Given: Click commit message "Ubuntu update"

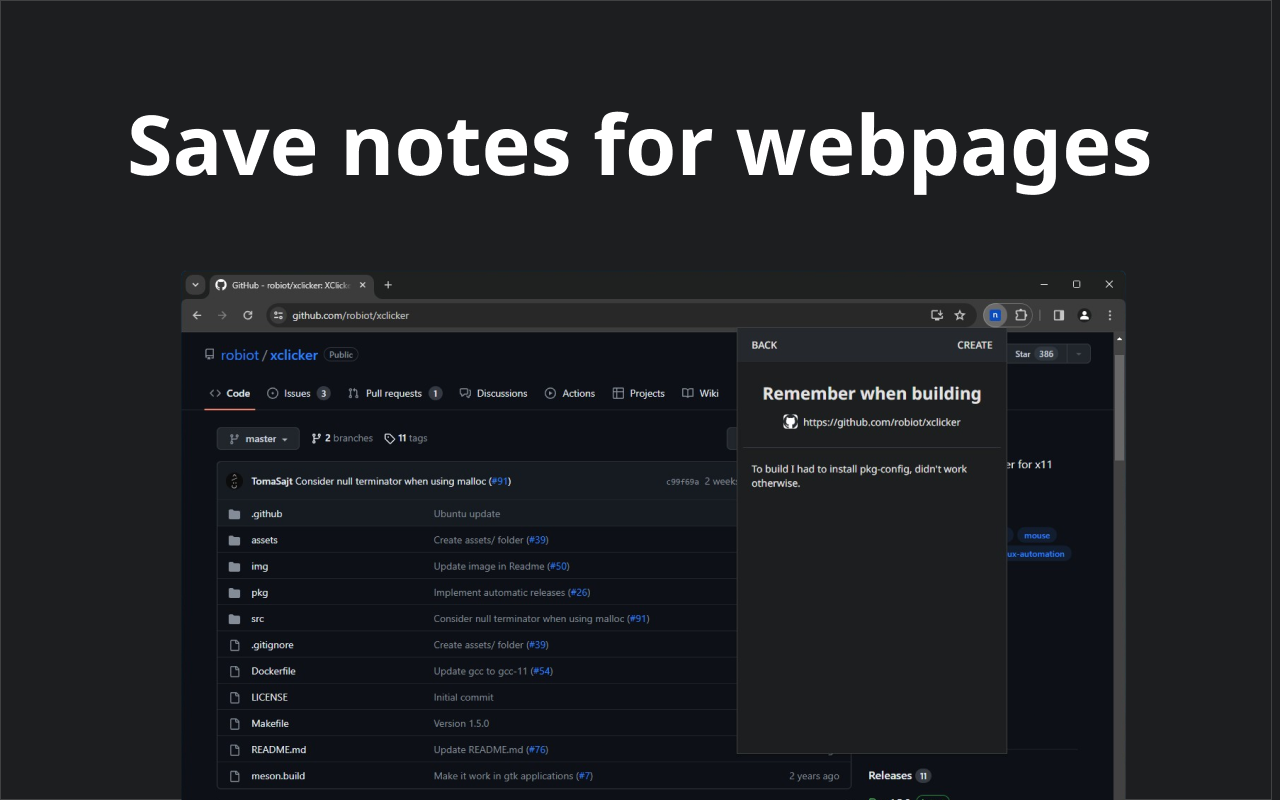Looking at the screenshot, I should click(467, 514).
